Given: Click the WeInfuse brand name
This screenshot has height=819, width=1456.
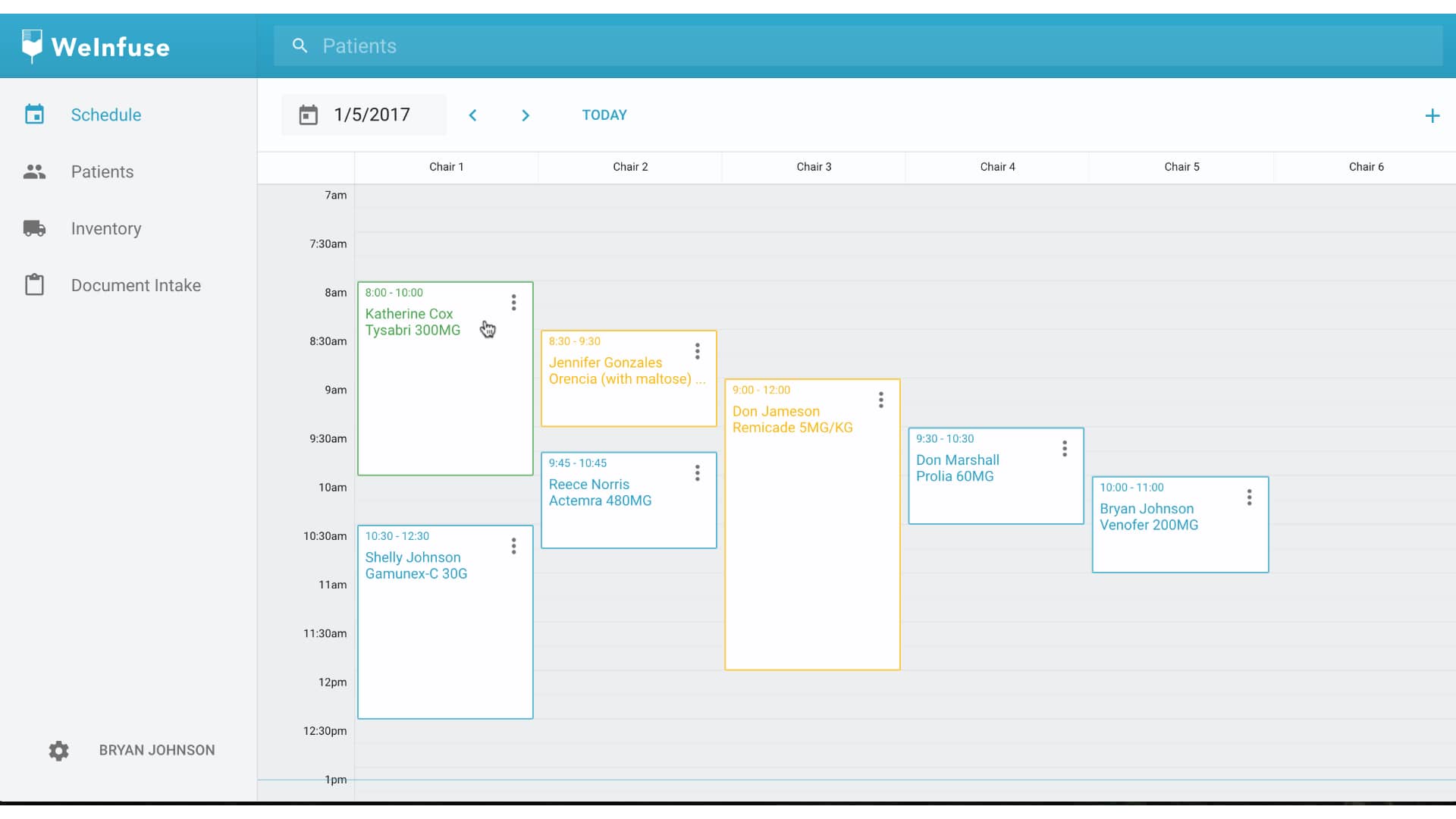Looking at the screenshot, I should click(x=111, y=47).
